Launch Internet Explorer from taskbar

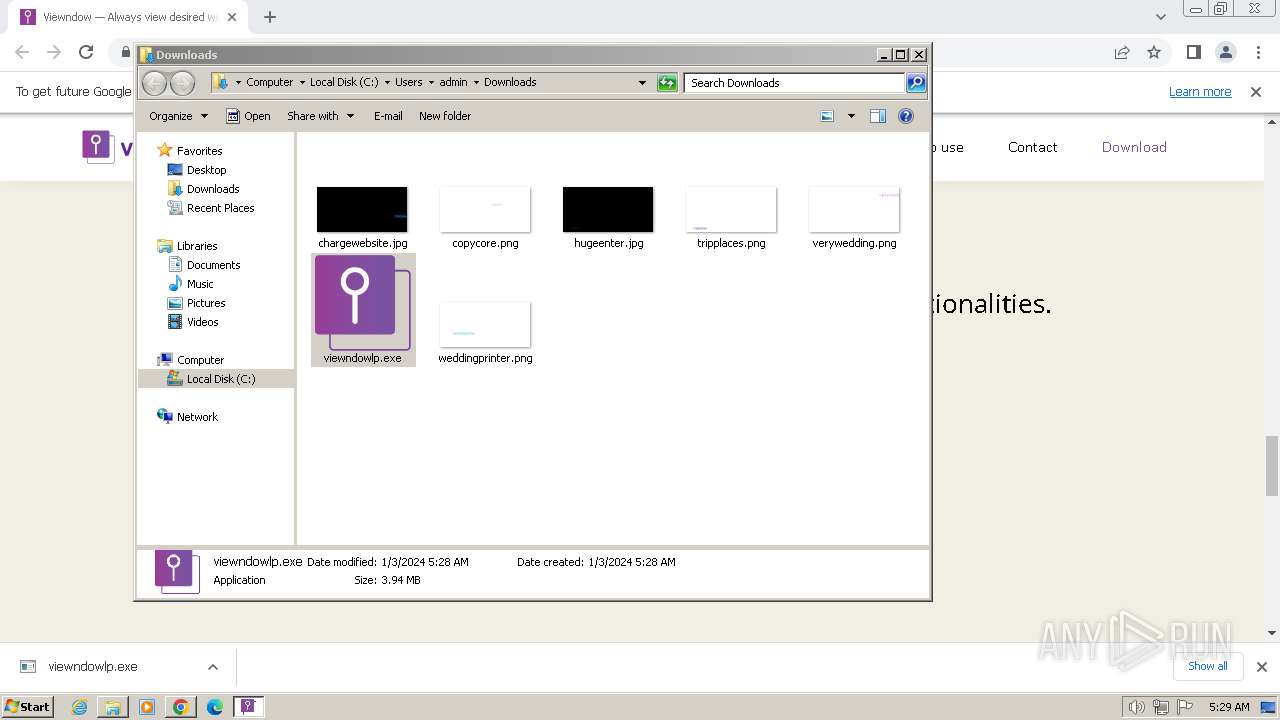pos(80,707)
